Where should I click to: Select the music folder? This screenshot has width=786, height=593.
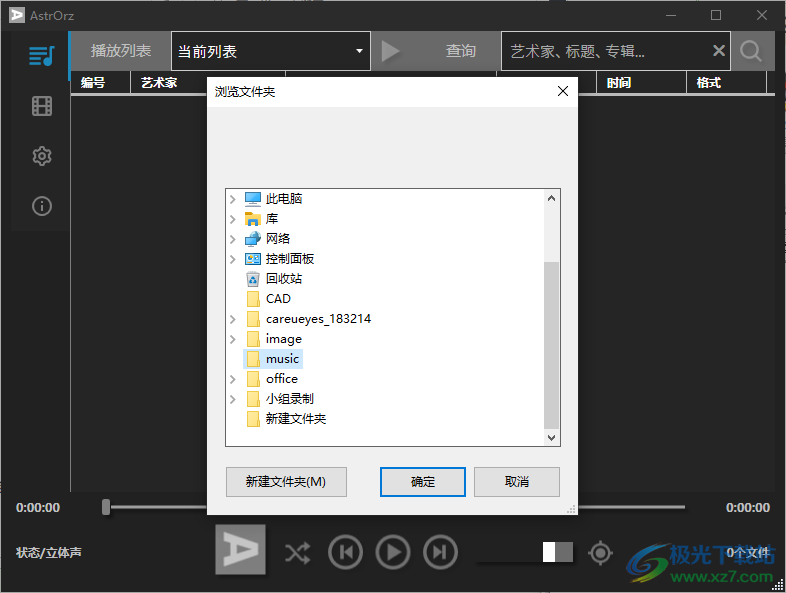tap(273, 359)
